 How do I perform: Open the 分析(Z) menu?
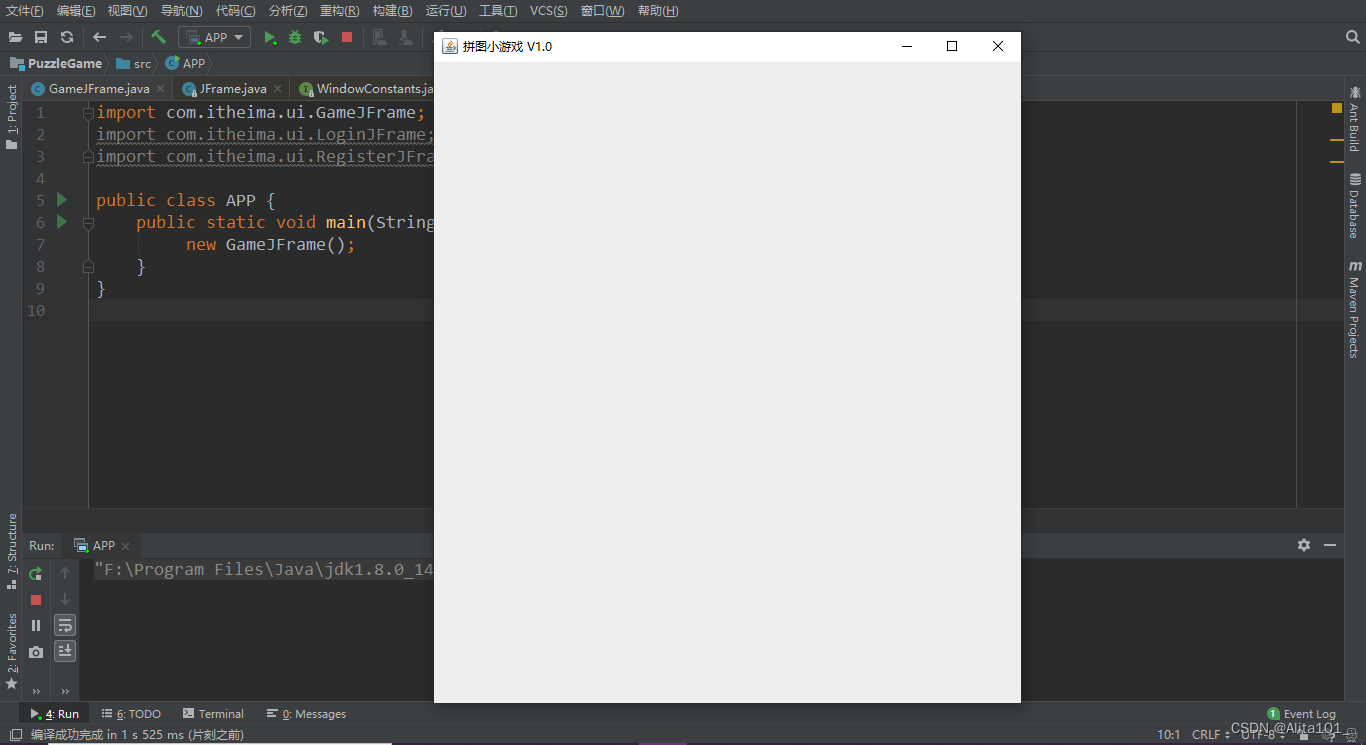pyautogui.click(x=288, y=11)
